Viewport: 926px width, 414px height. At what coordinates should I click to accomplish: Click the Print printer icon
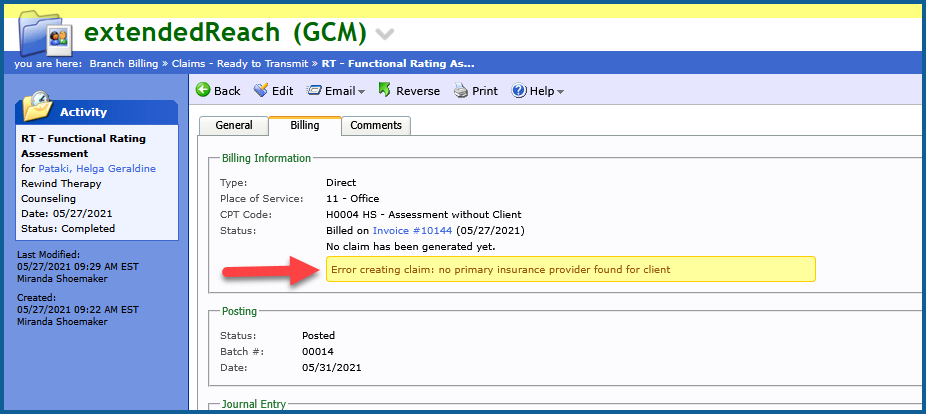click(x=461, y=90)
